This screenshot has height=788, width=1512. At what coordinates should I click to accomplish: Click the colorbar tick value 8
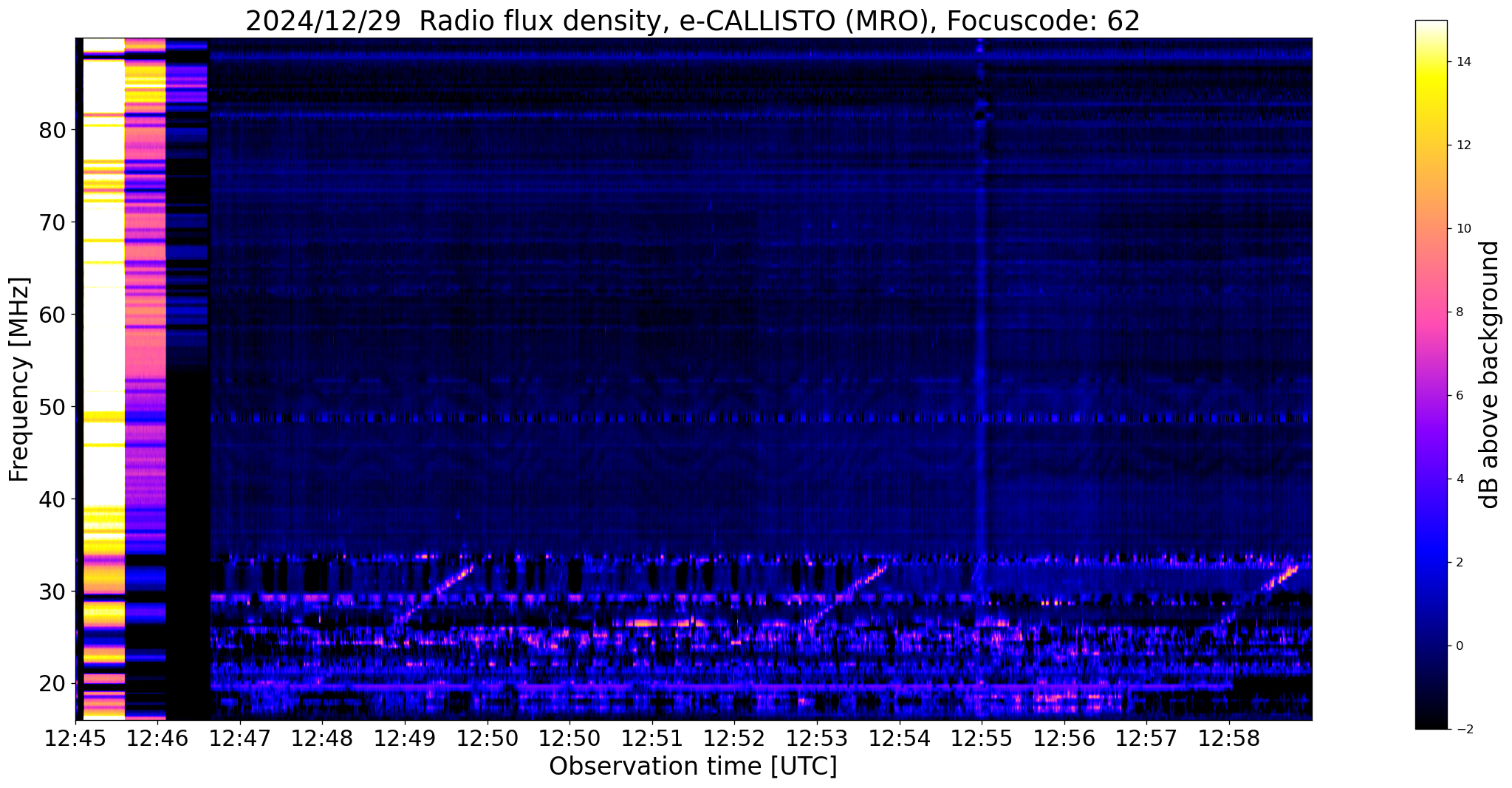1460,312
